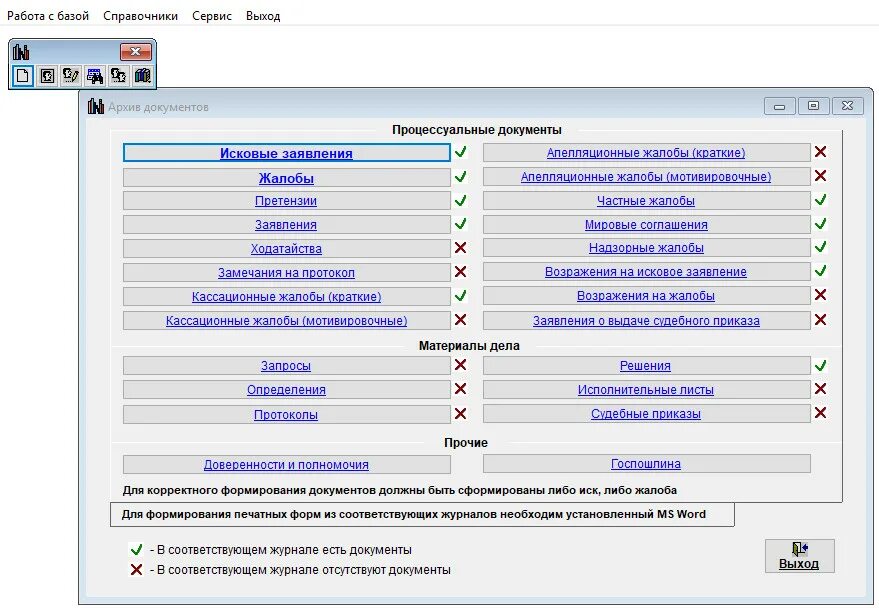Click the two persons toolbar icon
This screenshot has width=879, height=608.
(118, 76)
